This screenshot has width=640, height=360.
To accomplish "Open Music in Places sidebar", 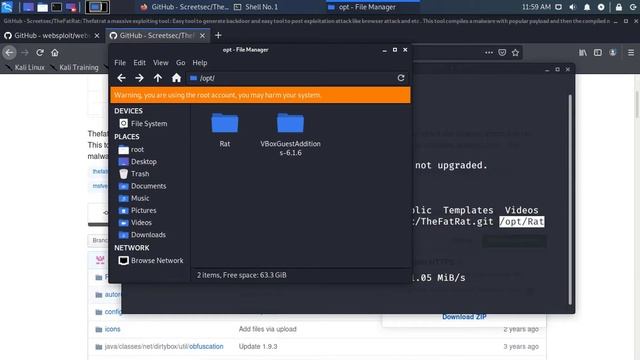I will [x=134, y=198].
